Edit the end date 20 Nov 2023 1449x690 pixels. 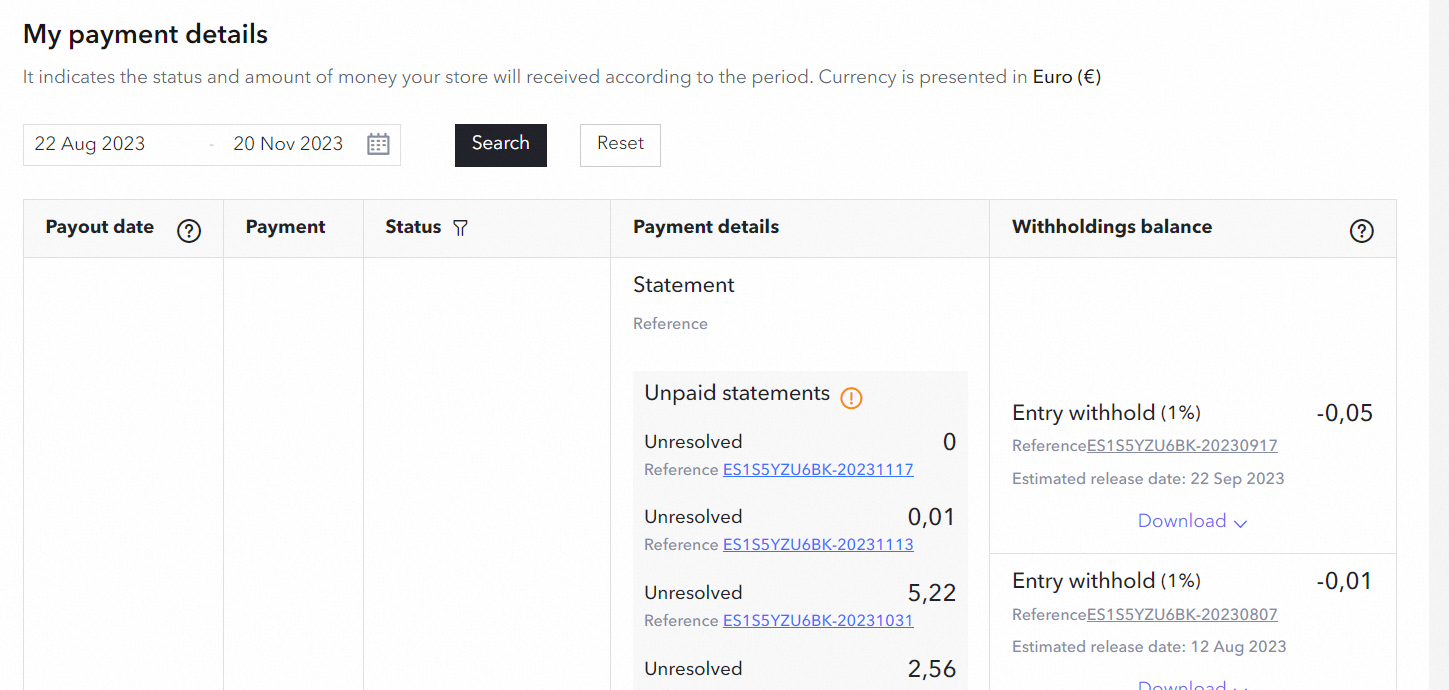point(288,144)
